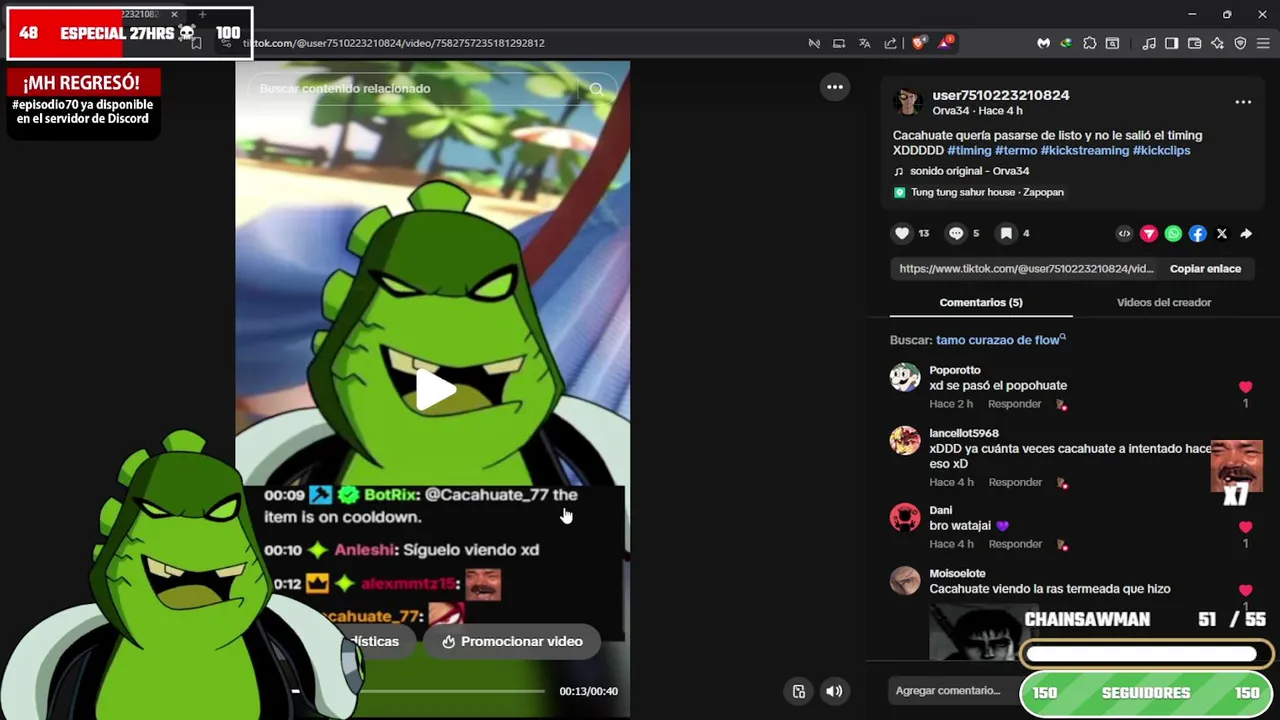Image resolution: width=1280 pixels, height=720 pixels.
Task: Save video with the bookmark icon
Action: 1006,233
